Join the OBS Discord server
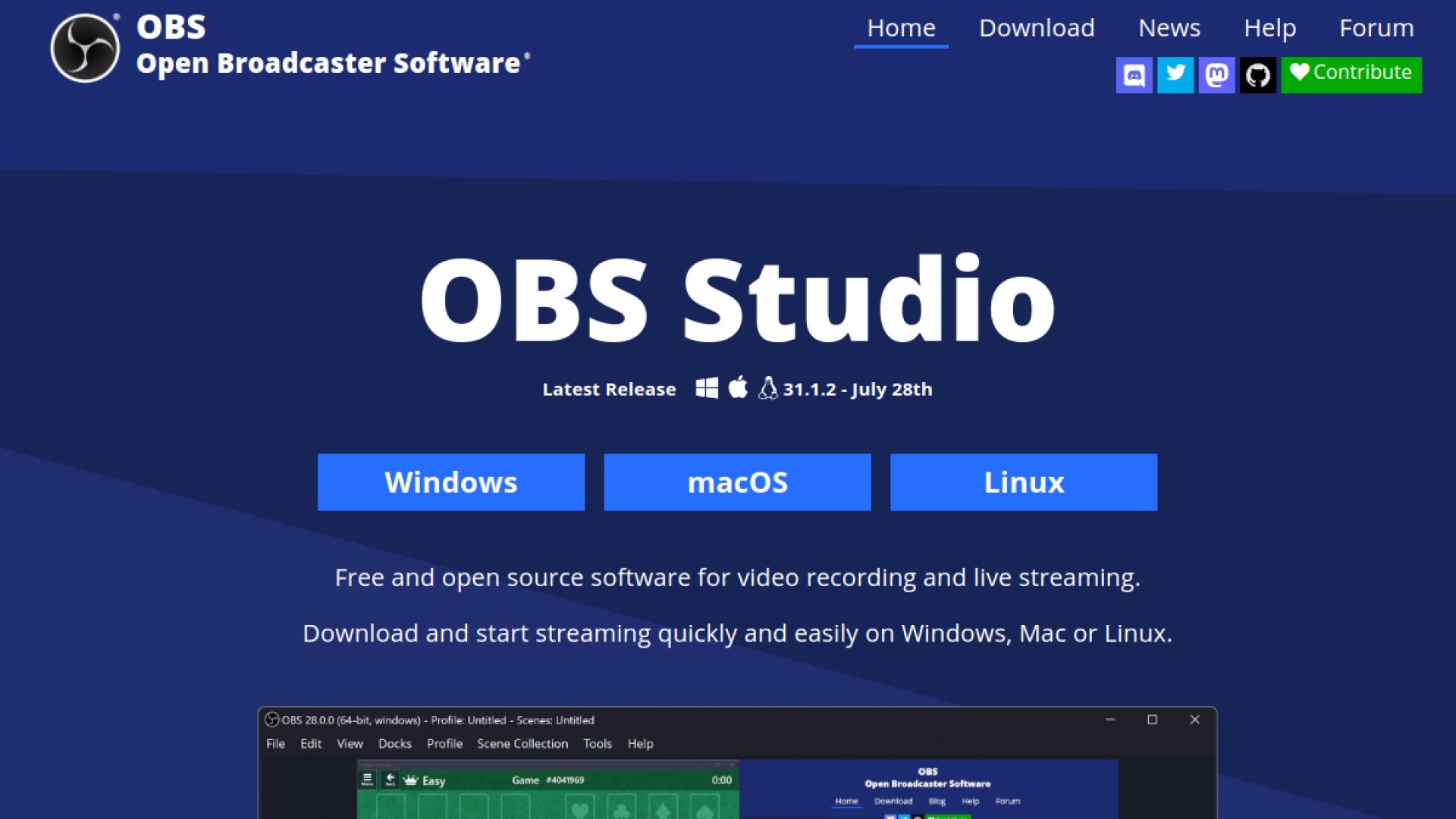Viewport: 1456px width, 819px height. click(x=1134, y=74)
